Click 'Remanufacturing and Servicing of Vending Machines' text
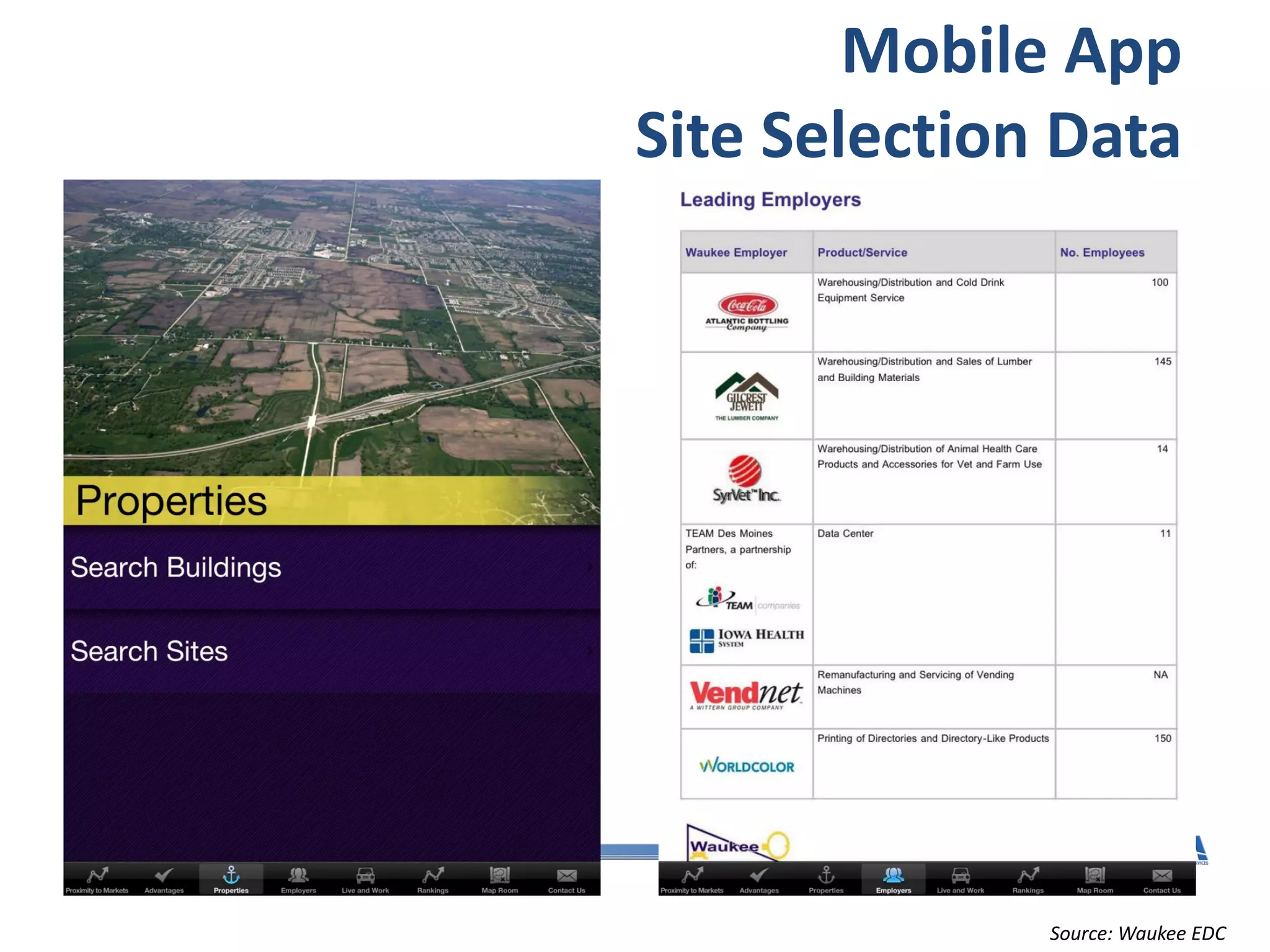The image size is (1270, 952). pos(915,682)
